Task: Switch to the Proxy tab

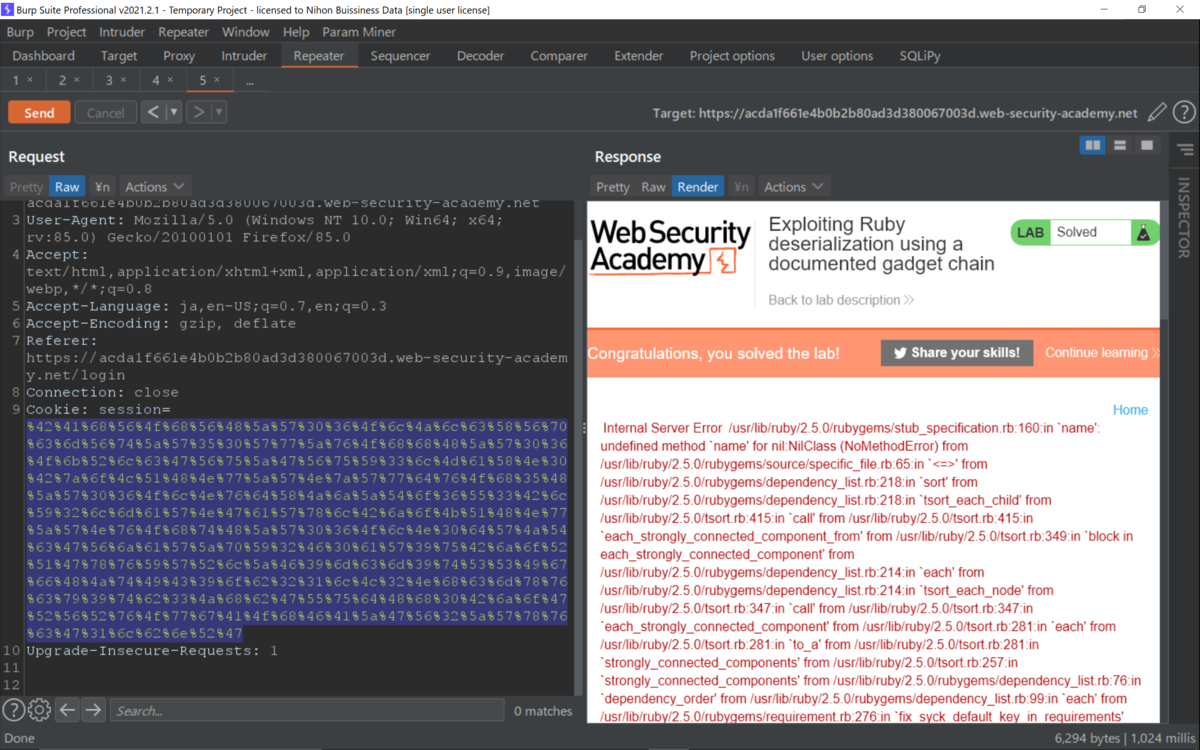Action: point(180,56)
